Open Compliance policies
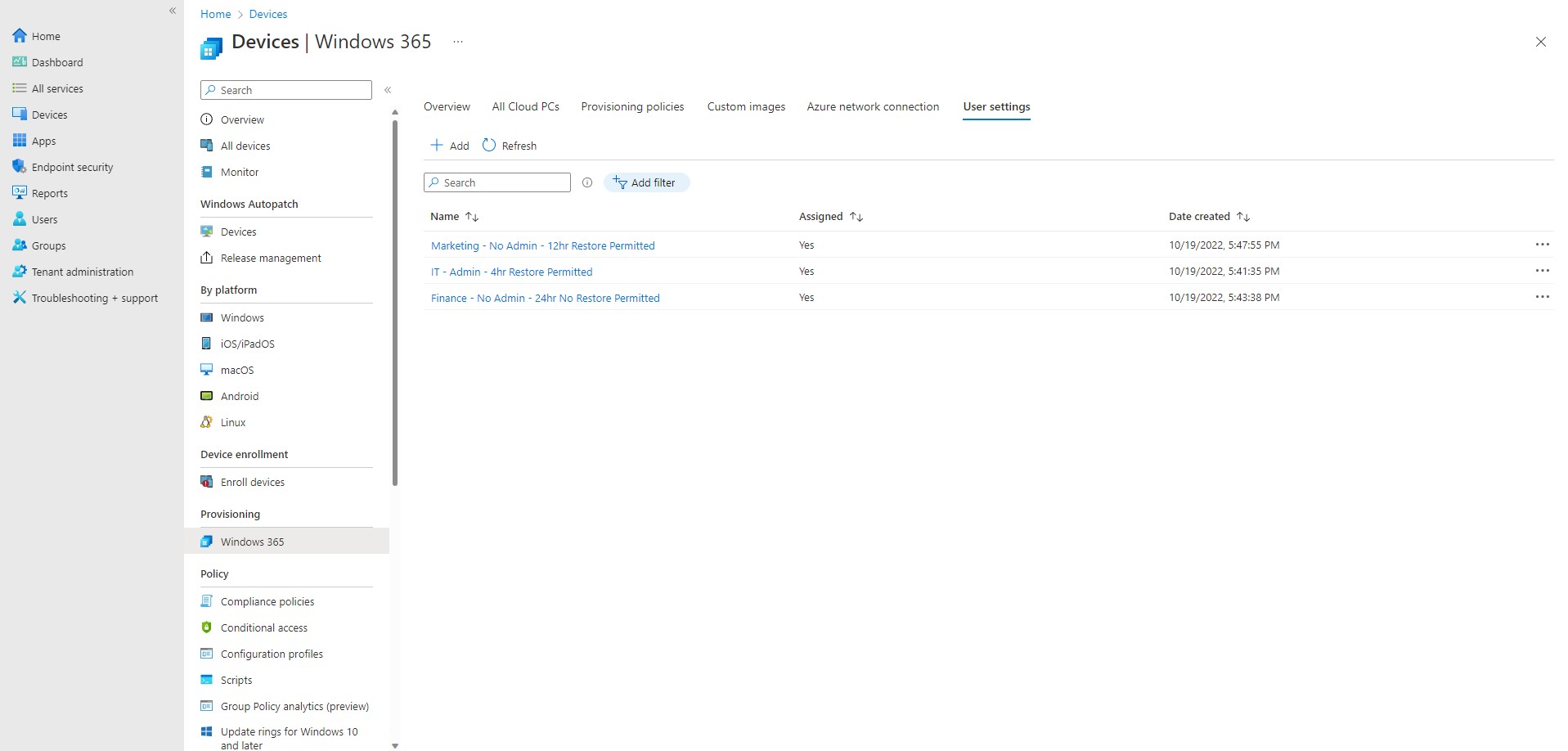 coord(267,601)
